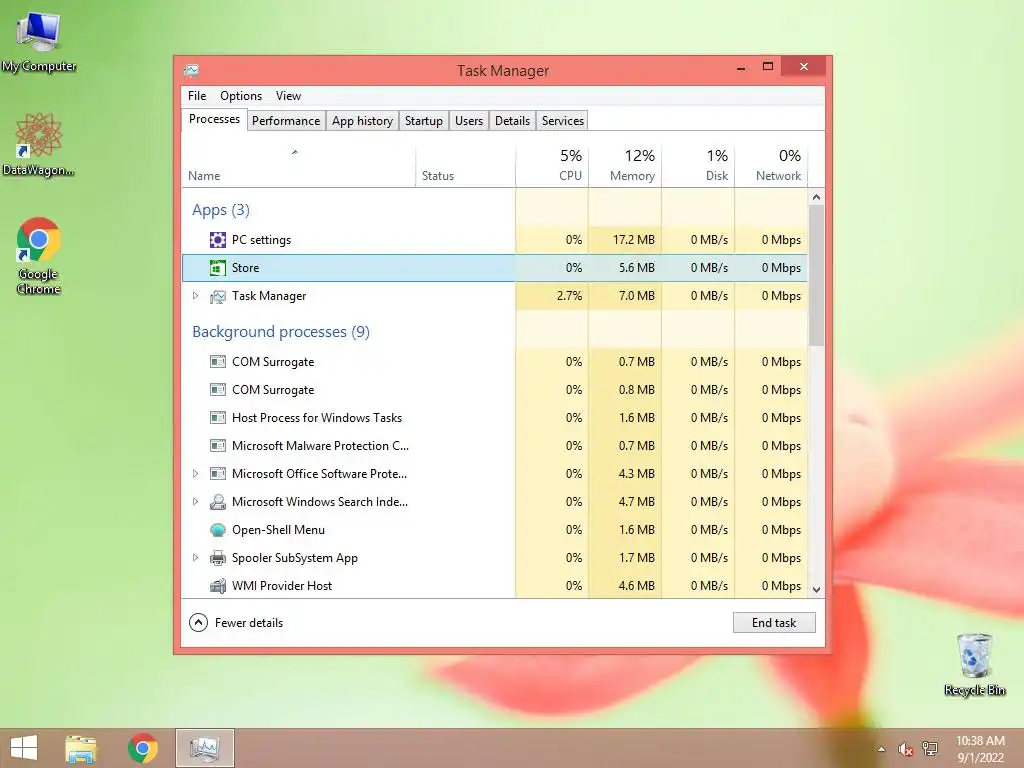The image size is (1024, 768).
Task: Select the Recycle Bin desktop icon
Action: [x=974, y=665]
